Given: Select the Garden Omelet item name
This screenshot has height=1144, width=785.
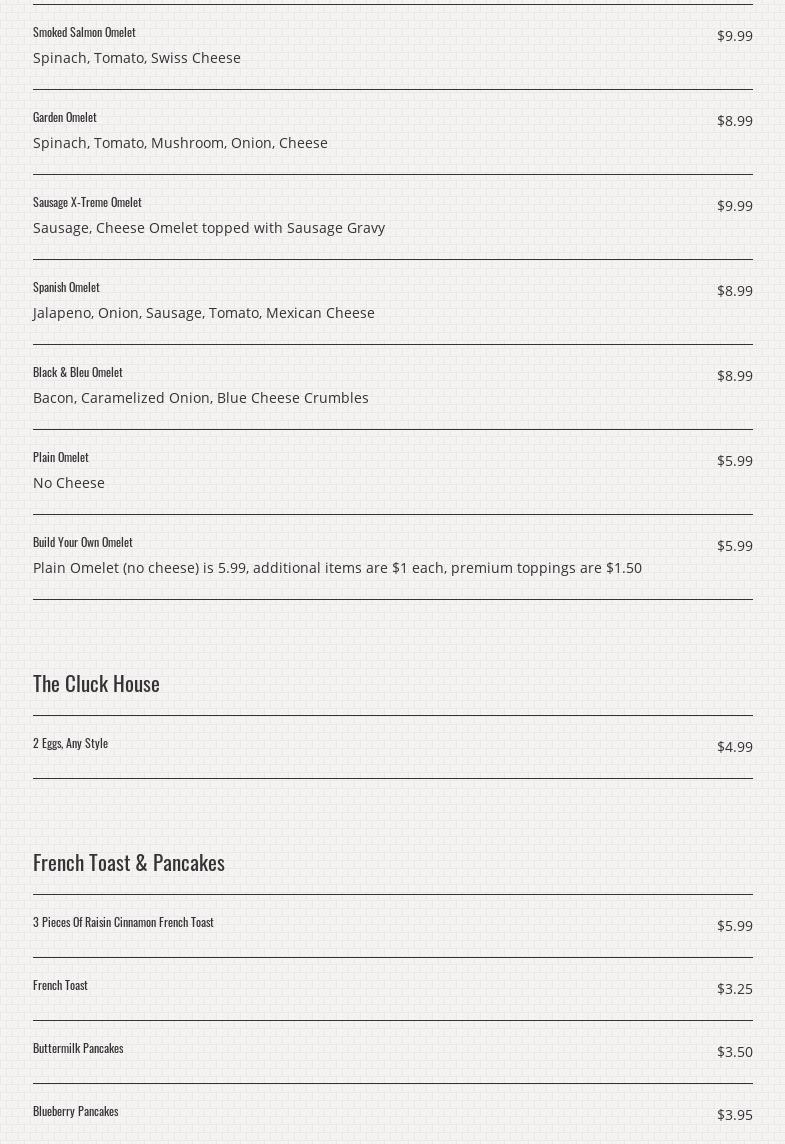Looking at the screenshot, I should [65, 117].
